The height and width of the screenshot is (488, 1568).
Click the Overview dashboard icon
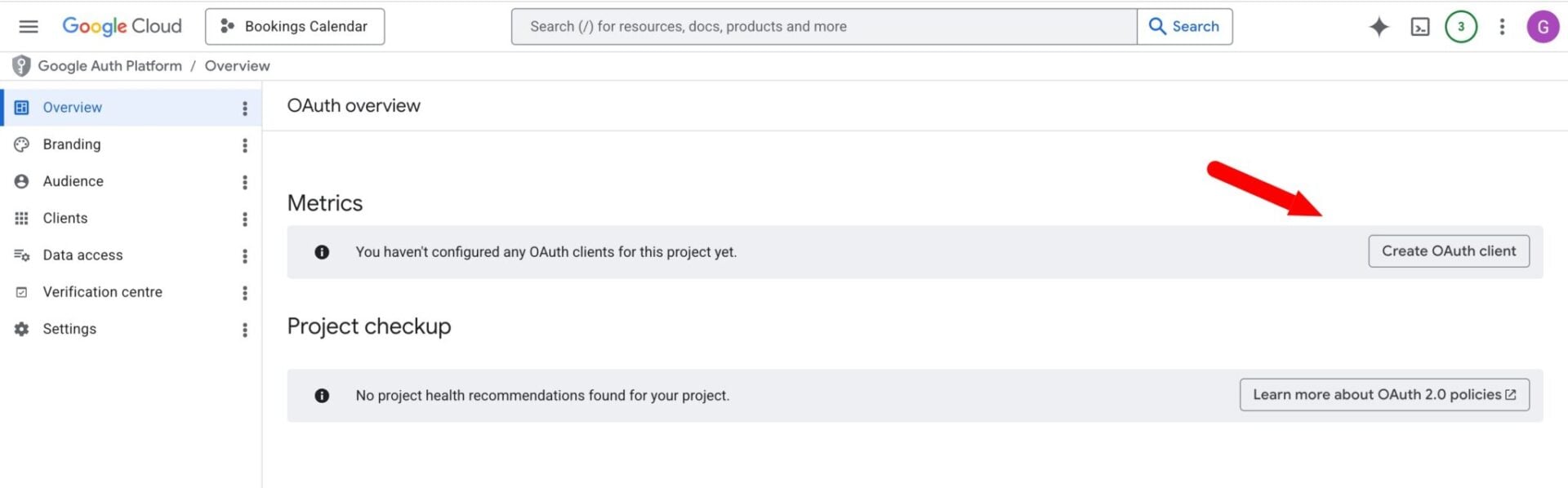[x=22, y=108]
